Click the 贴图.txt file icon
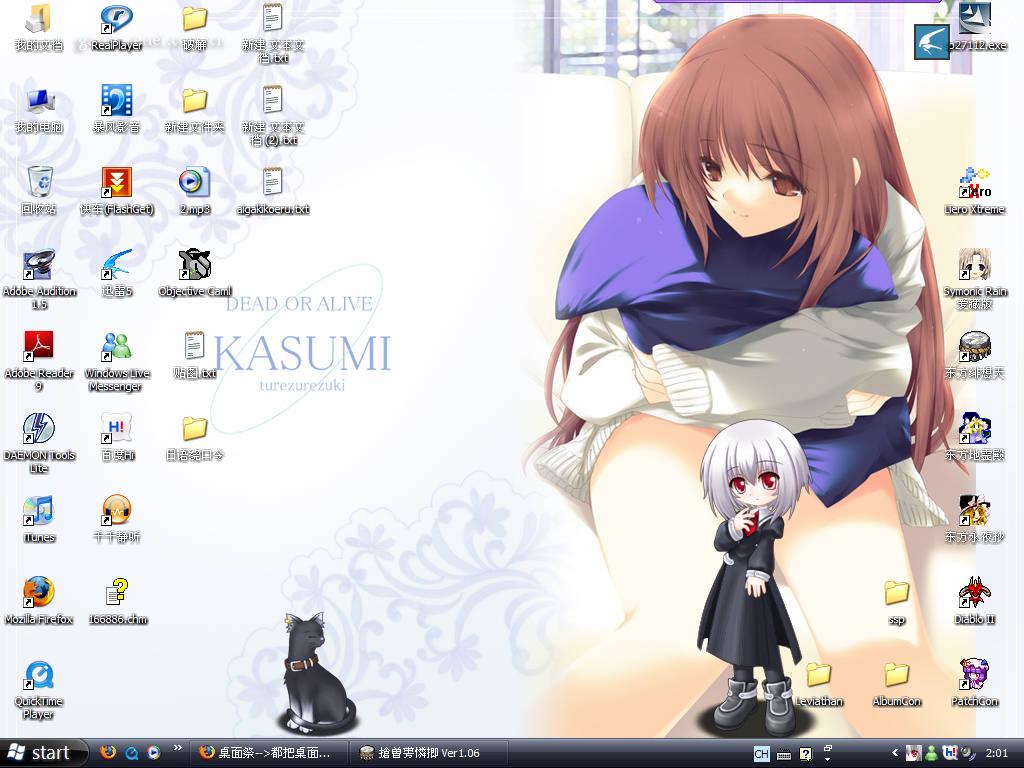Viewport: 1024px width, 768px height. tap(195, 356)
